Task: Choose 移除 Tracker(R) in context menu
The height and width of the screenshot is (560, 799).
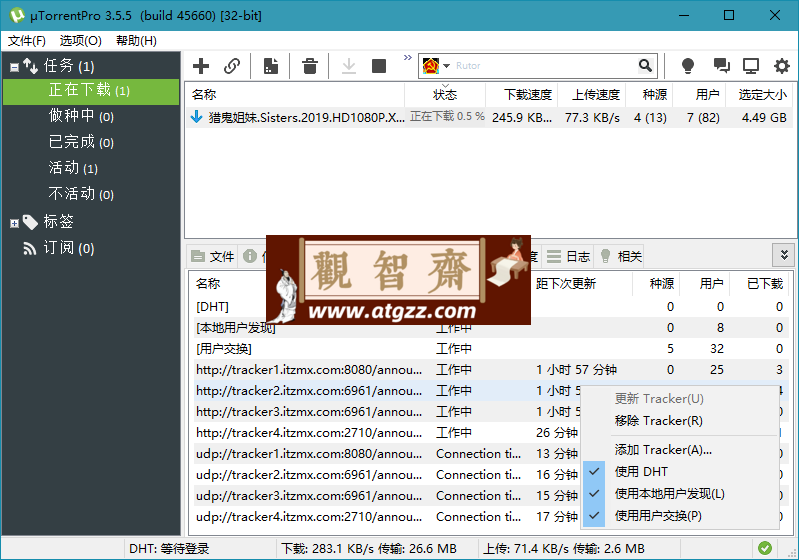Action: pyautogui.click(x=680, y=421)
